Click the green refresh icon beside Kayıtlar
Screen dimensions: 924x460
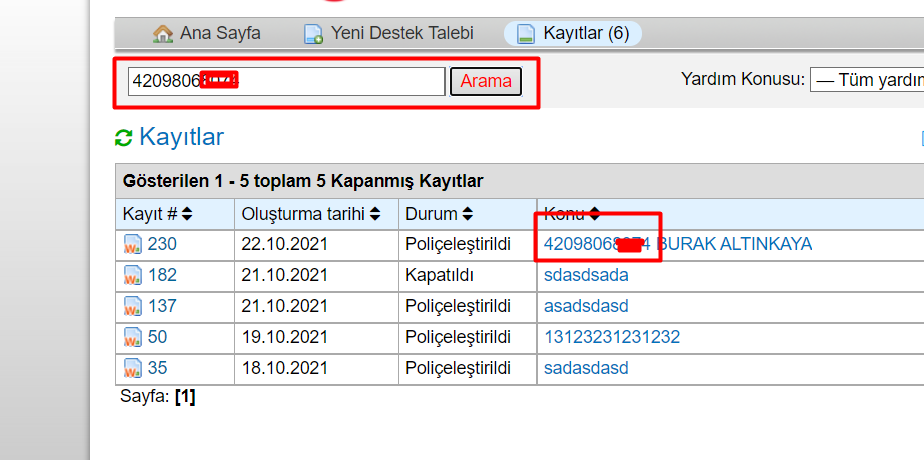pos(124,138)
